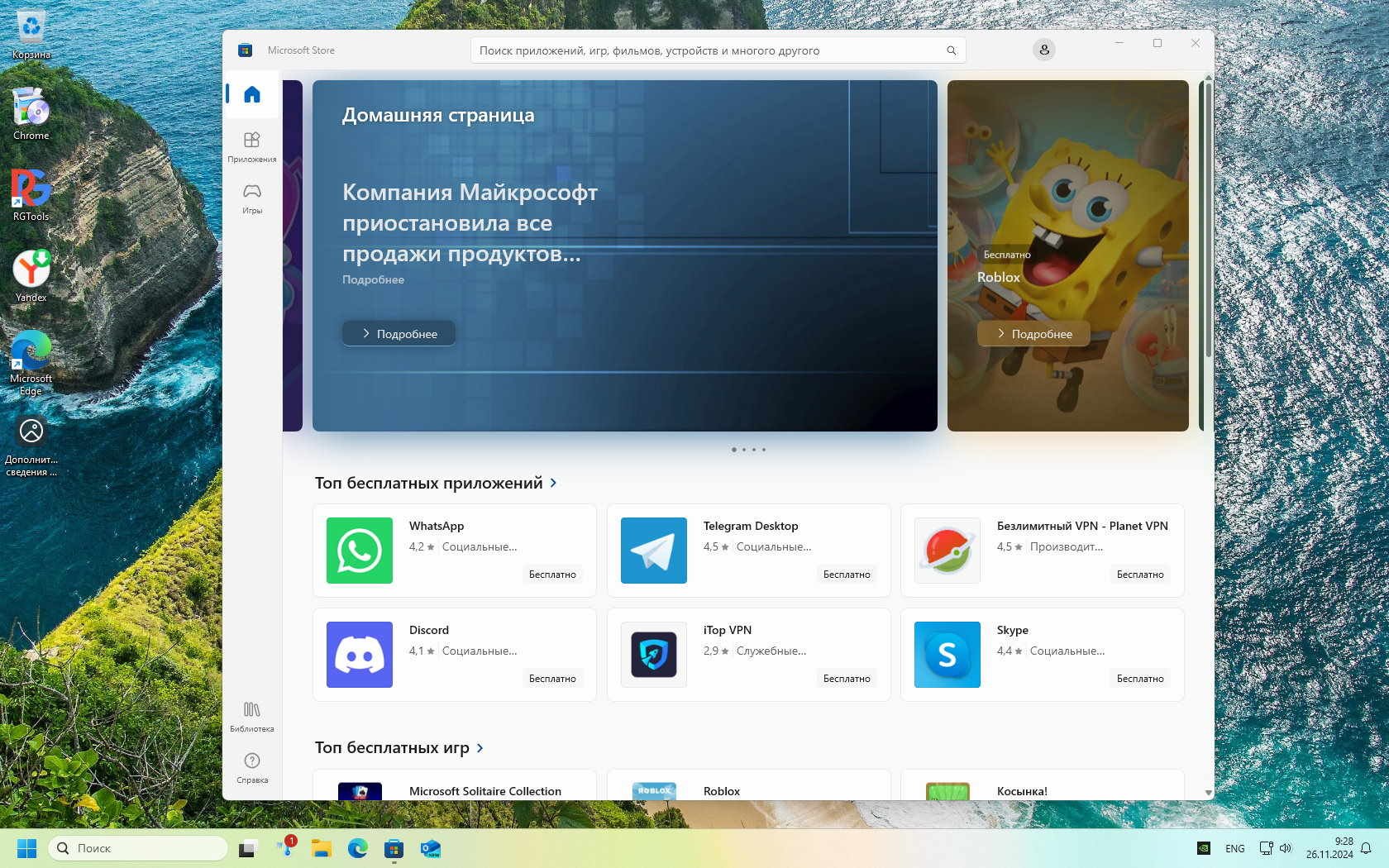Image resolution: width=1389 pixels, height=868 pixels.
Task: Click the search magnifier icon
Action: pos(951,50)
